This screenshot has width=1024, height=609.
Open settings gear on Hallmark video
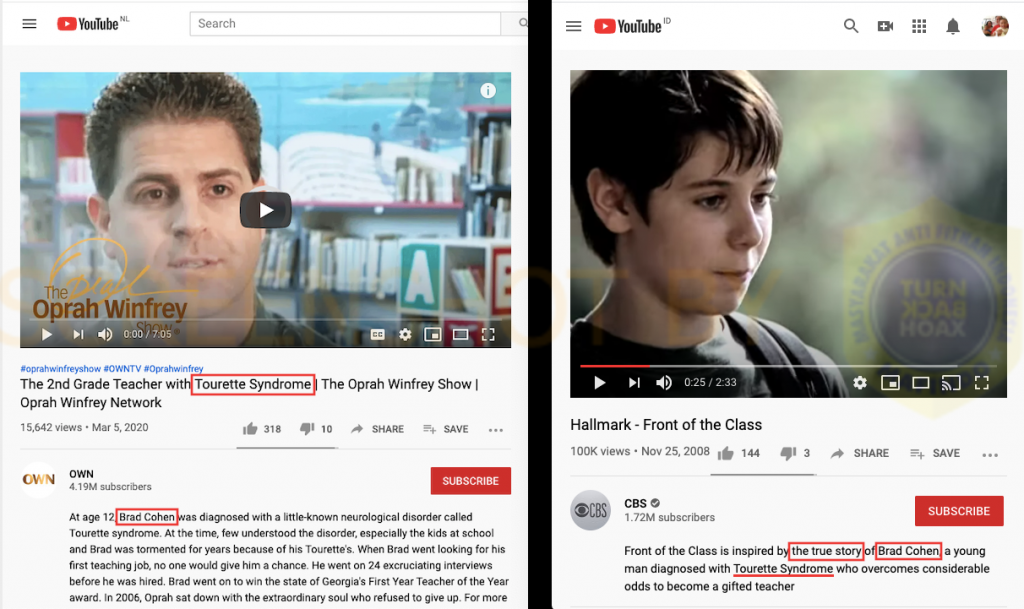(860, 383)
